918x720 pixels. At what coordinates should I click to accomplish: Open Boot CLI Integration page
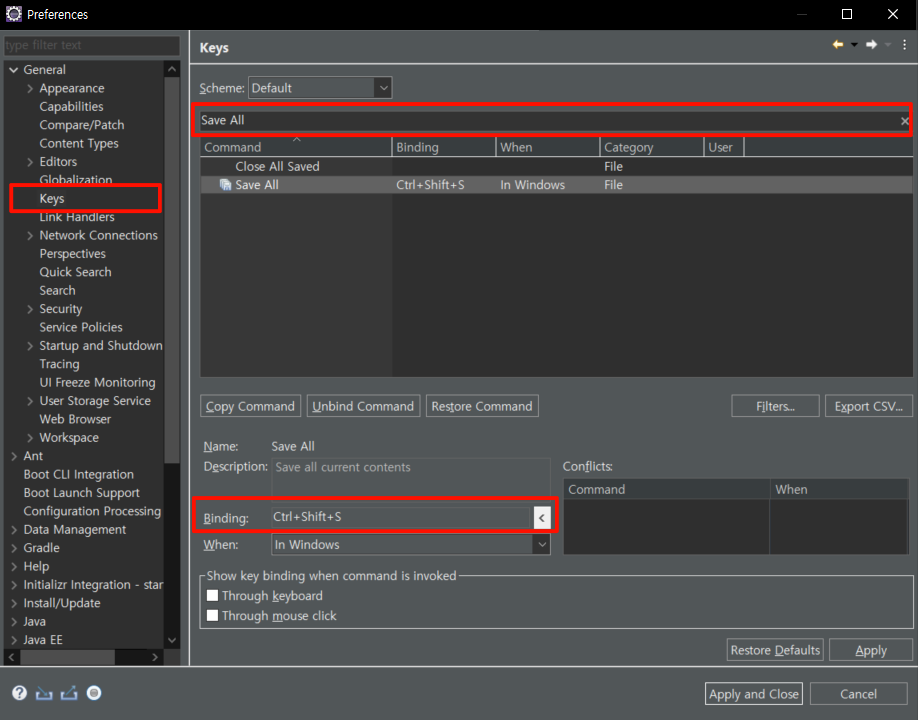point(78,474)
